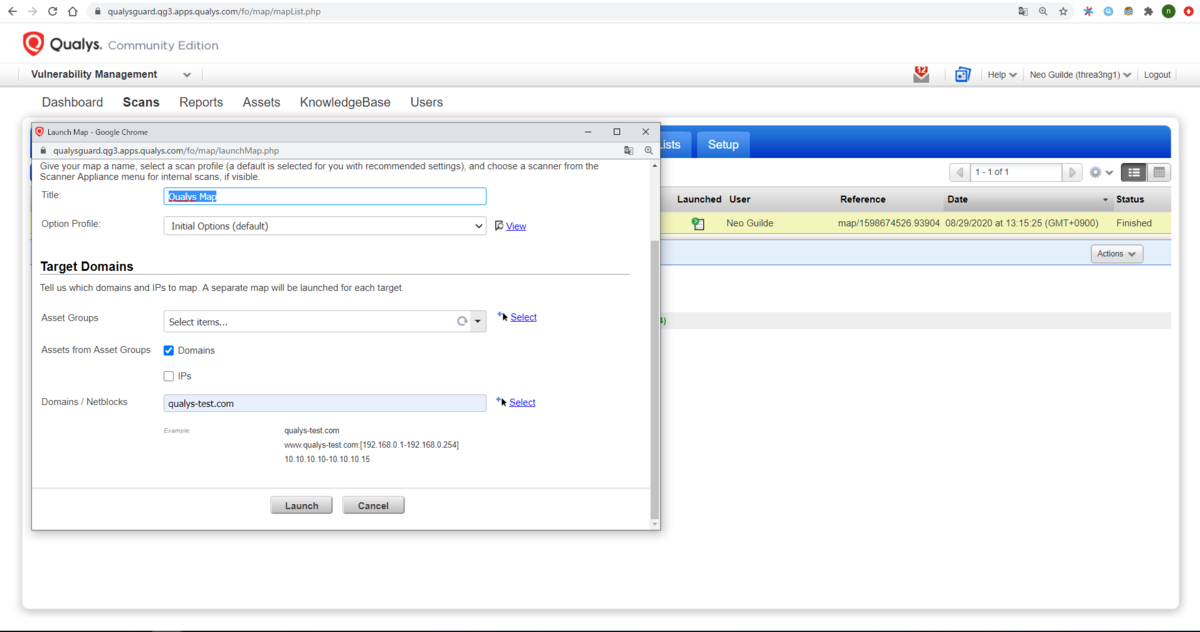The width and height of the screenshot is (1200, 632).
Task: Click the Finished status cell
Action: coord(1134,223)
